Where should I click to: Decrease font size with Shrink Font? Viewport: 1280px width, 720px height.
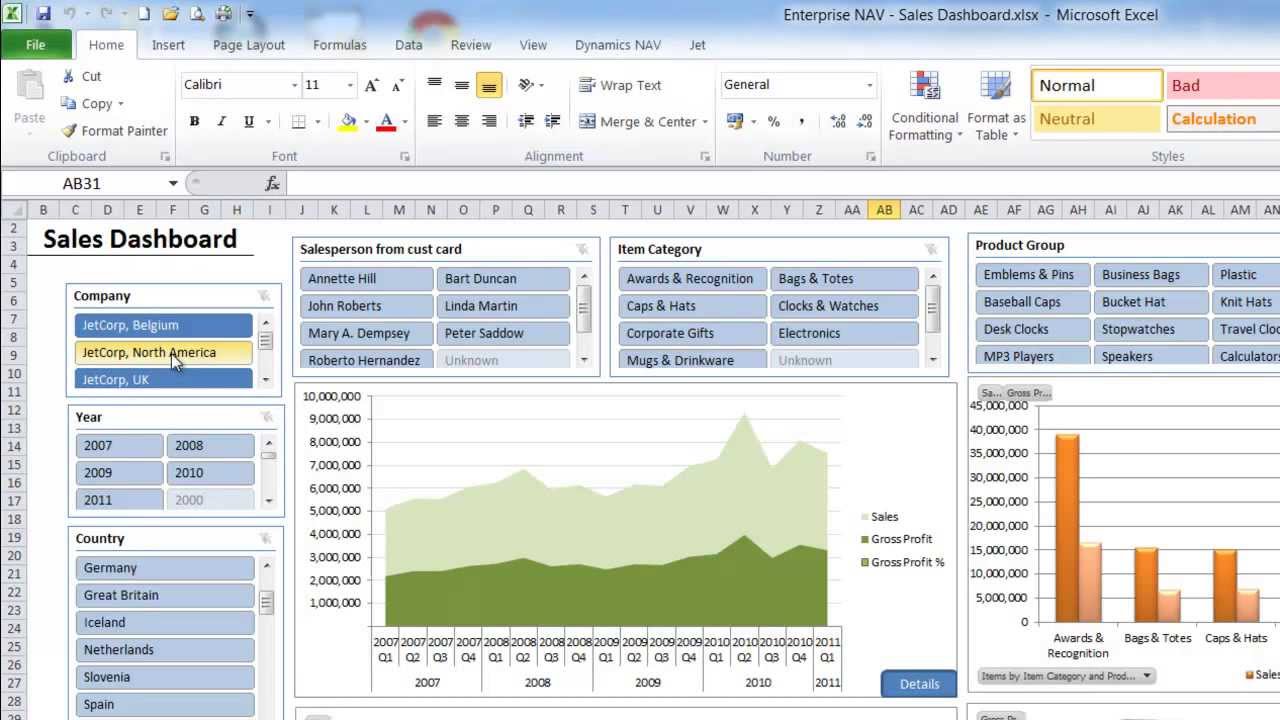click(398, 85)
